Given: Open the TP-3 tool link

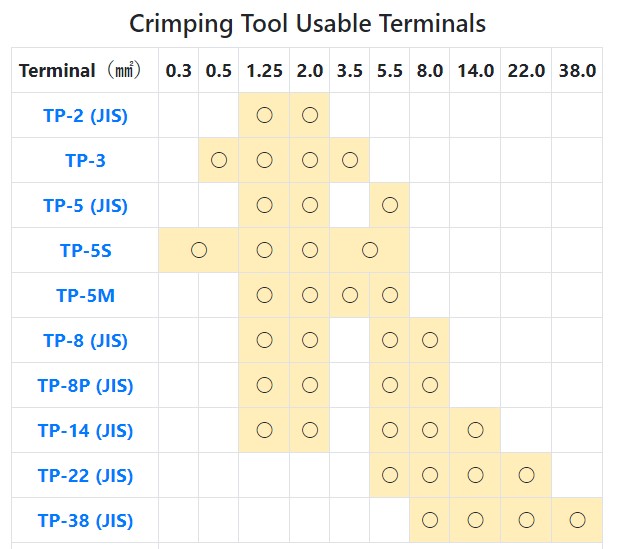Looking at the screenshot, I should pos(85,160).
